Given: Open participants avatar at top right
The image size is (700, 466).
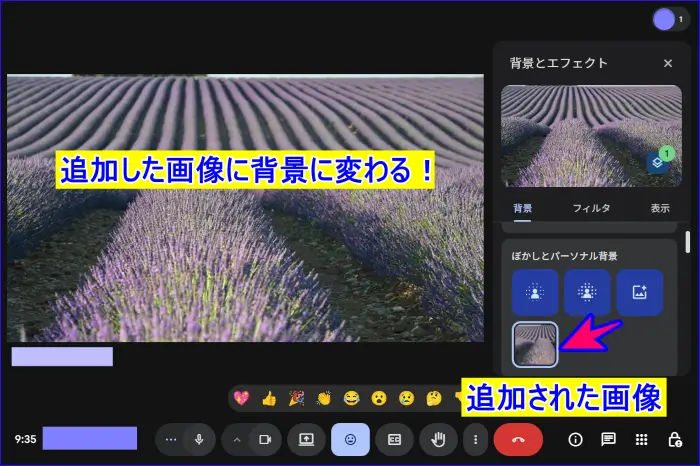Looking at the screenshot, I should (664, 20).
